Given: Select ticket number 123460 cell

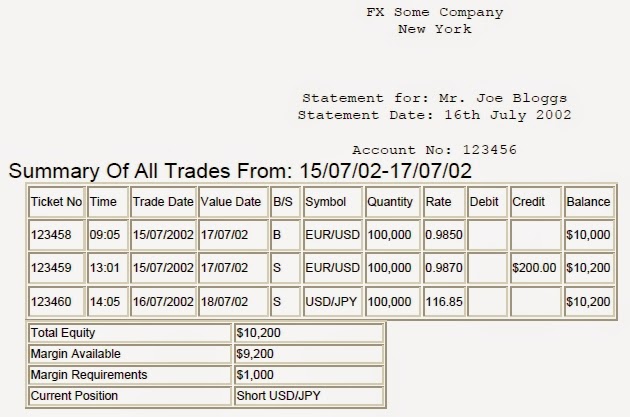Looking at the screenshot, I should coord(57,302).
